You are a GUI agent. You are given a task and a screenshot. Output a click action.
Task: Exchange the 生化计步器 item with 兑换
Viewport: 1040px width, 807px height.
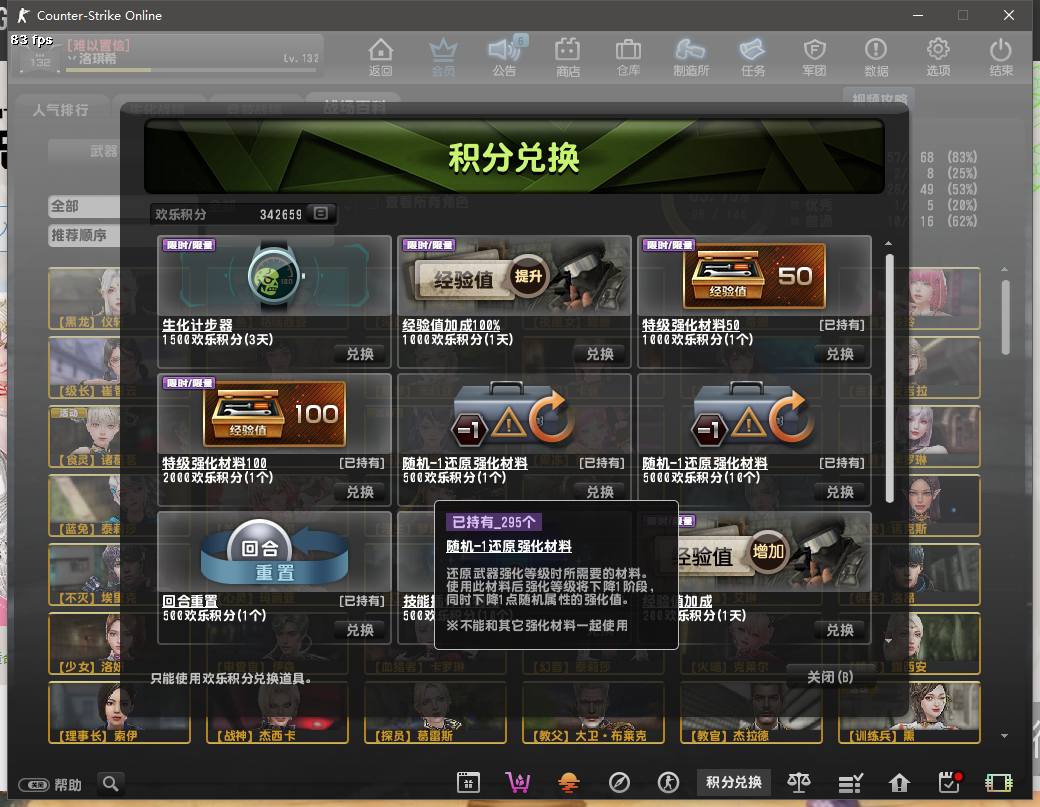click(x=360, y=354)
